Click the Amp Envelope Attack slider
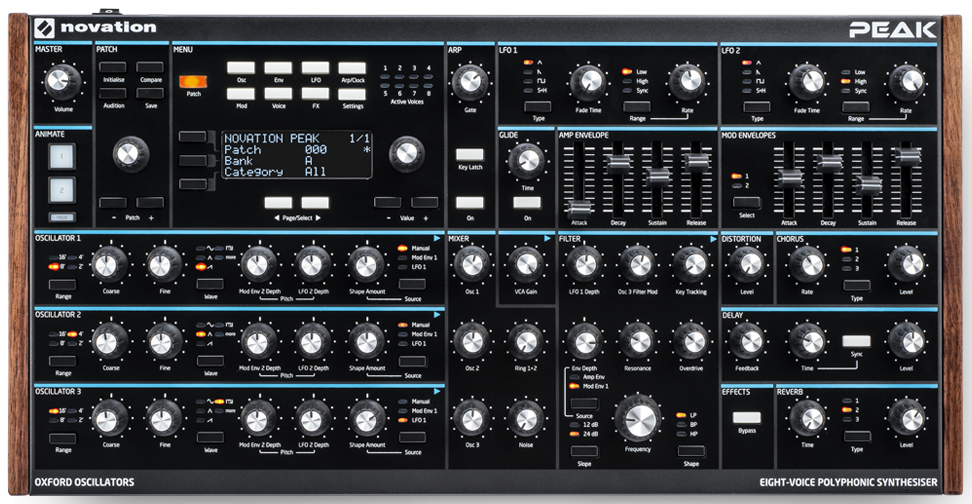 click(x=580, y=208)
